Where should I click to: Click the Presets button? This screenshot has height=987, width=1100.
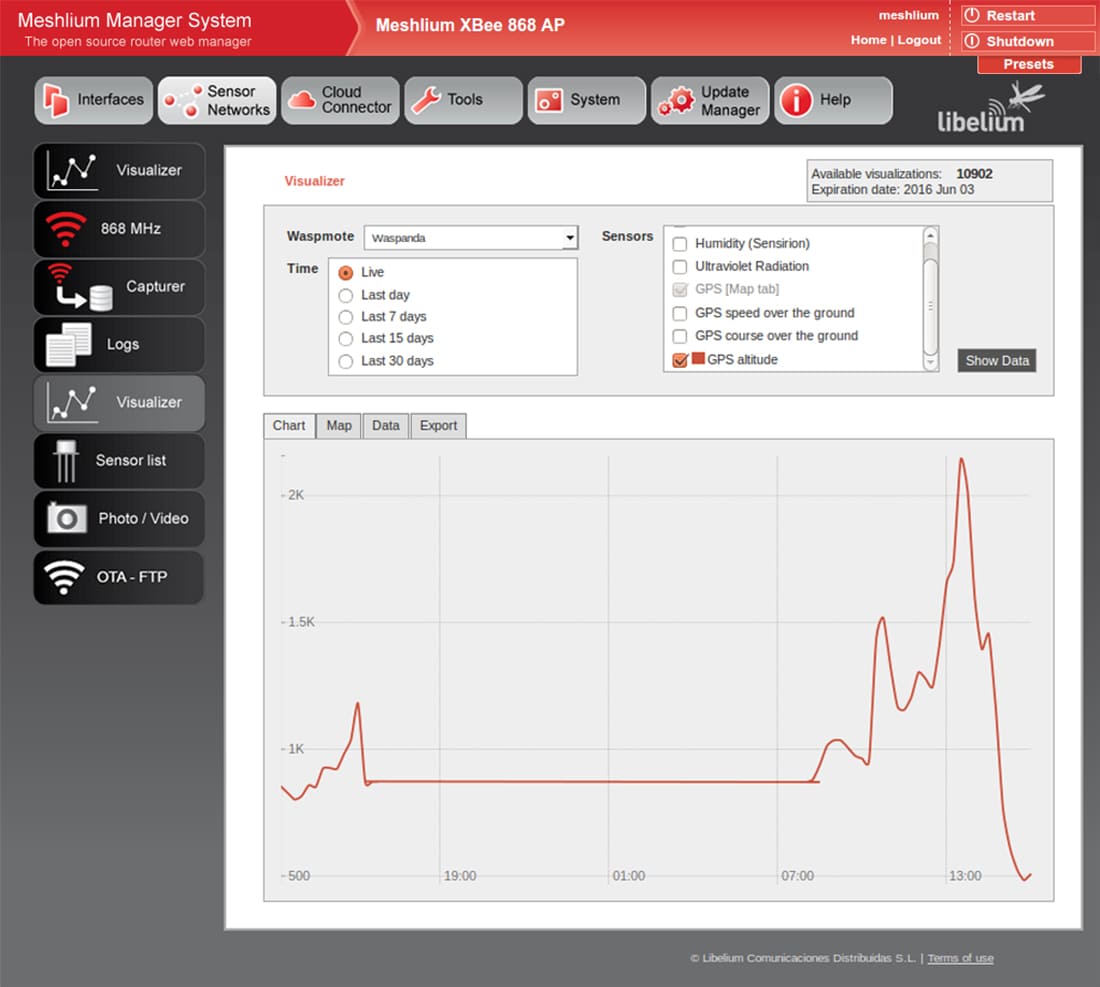click(1028, 65)
